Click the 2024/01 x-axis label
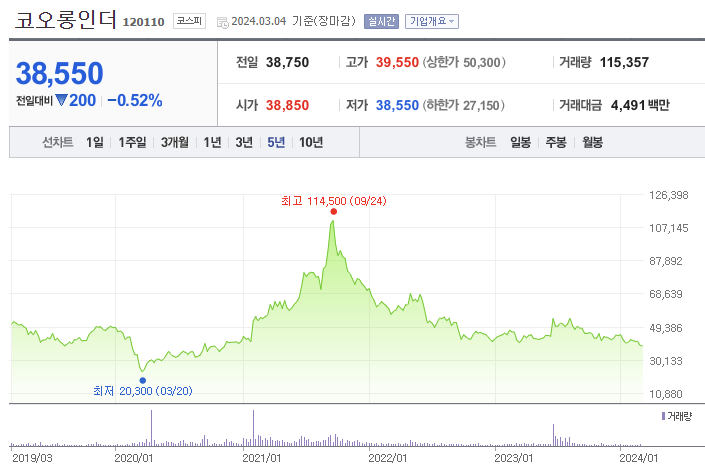This screenshot has height=476, width=705. 638,458
